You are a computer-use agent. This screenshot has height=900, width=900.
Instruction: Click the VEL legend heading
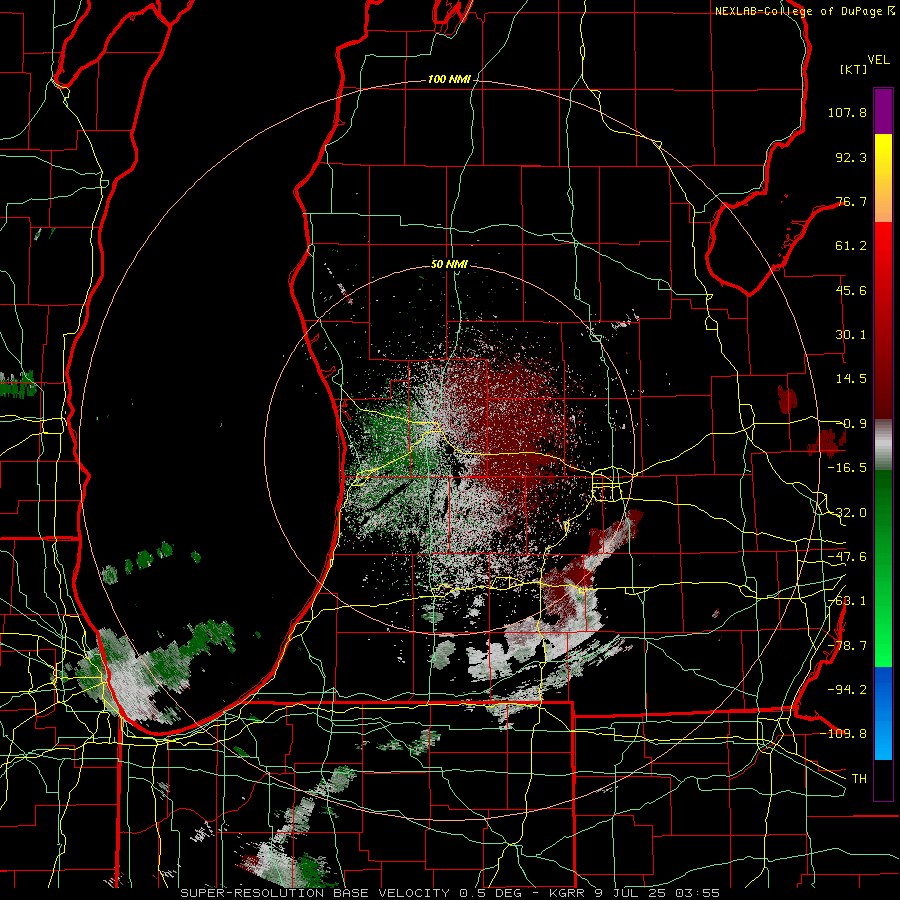tap(878, 60)
